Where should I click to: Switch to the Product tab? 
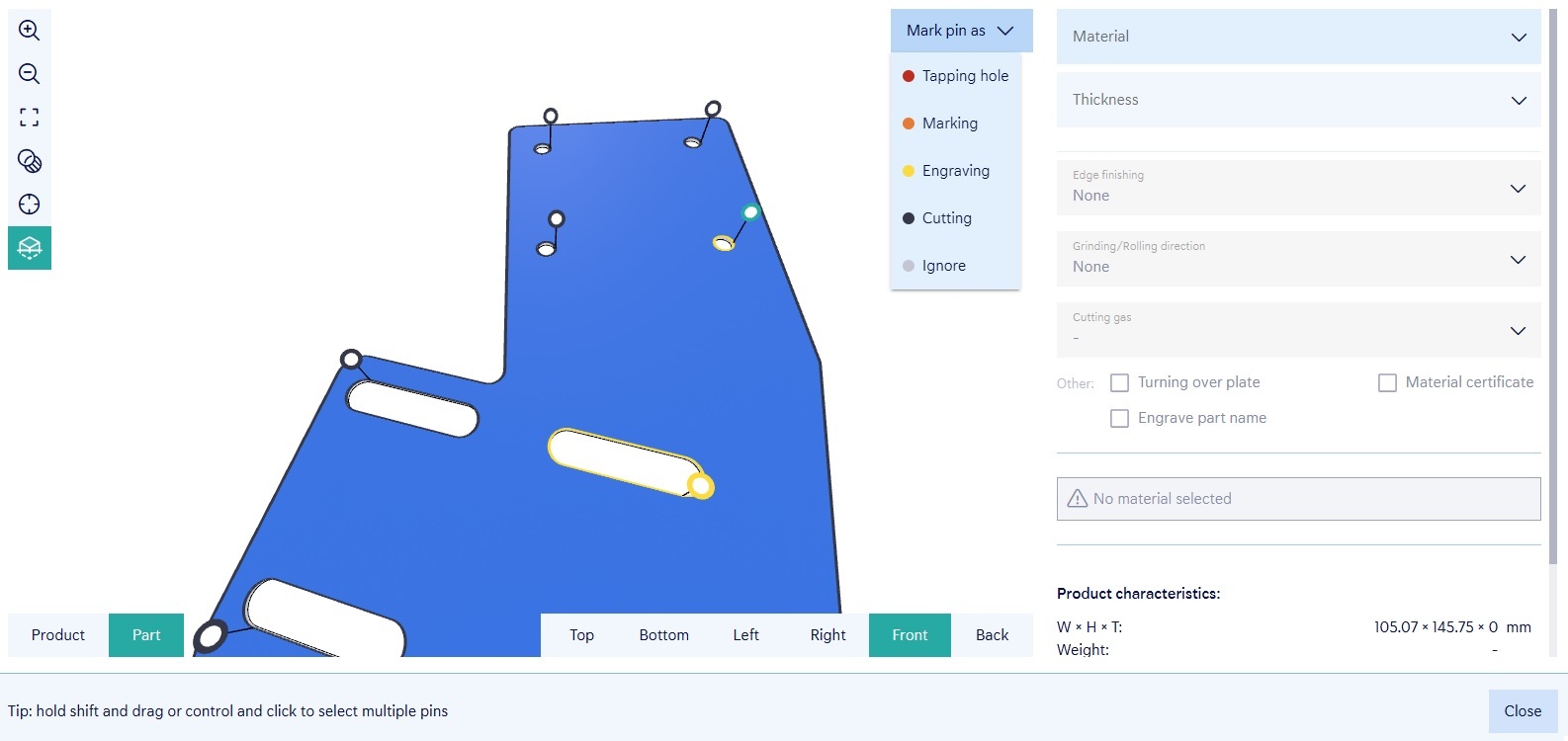click(x=58, y=635)
